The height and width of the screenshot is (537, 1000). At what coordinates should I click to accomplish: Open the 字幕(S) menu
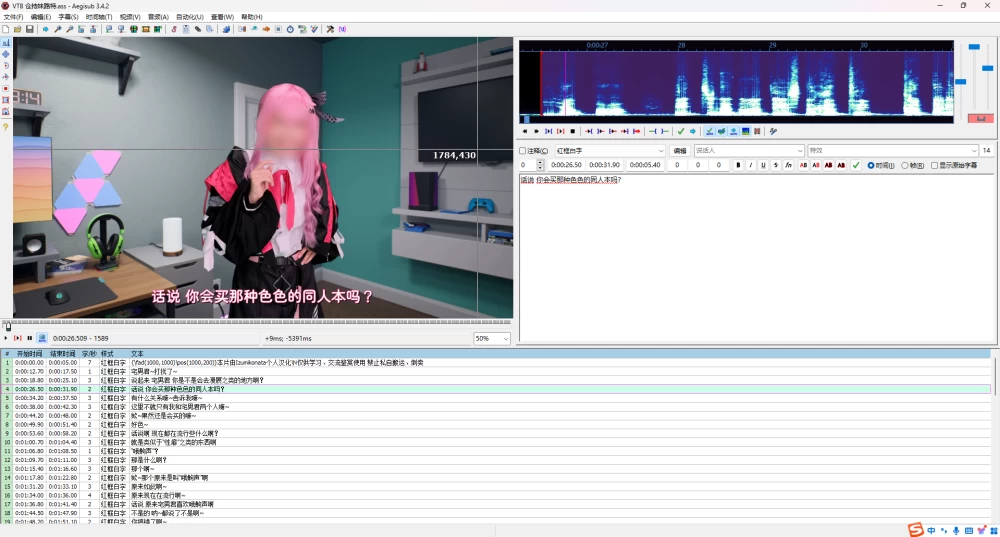pos(68,17)
